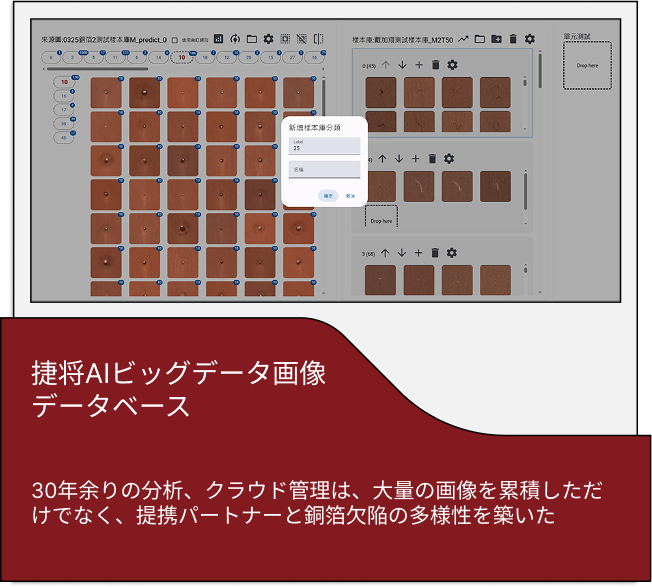Click the trend line chart icon
This screenshot has height=587, width=652.
point(464,39)
